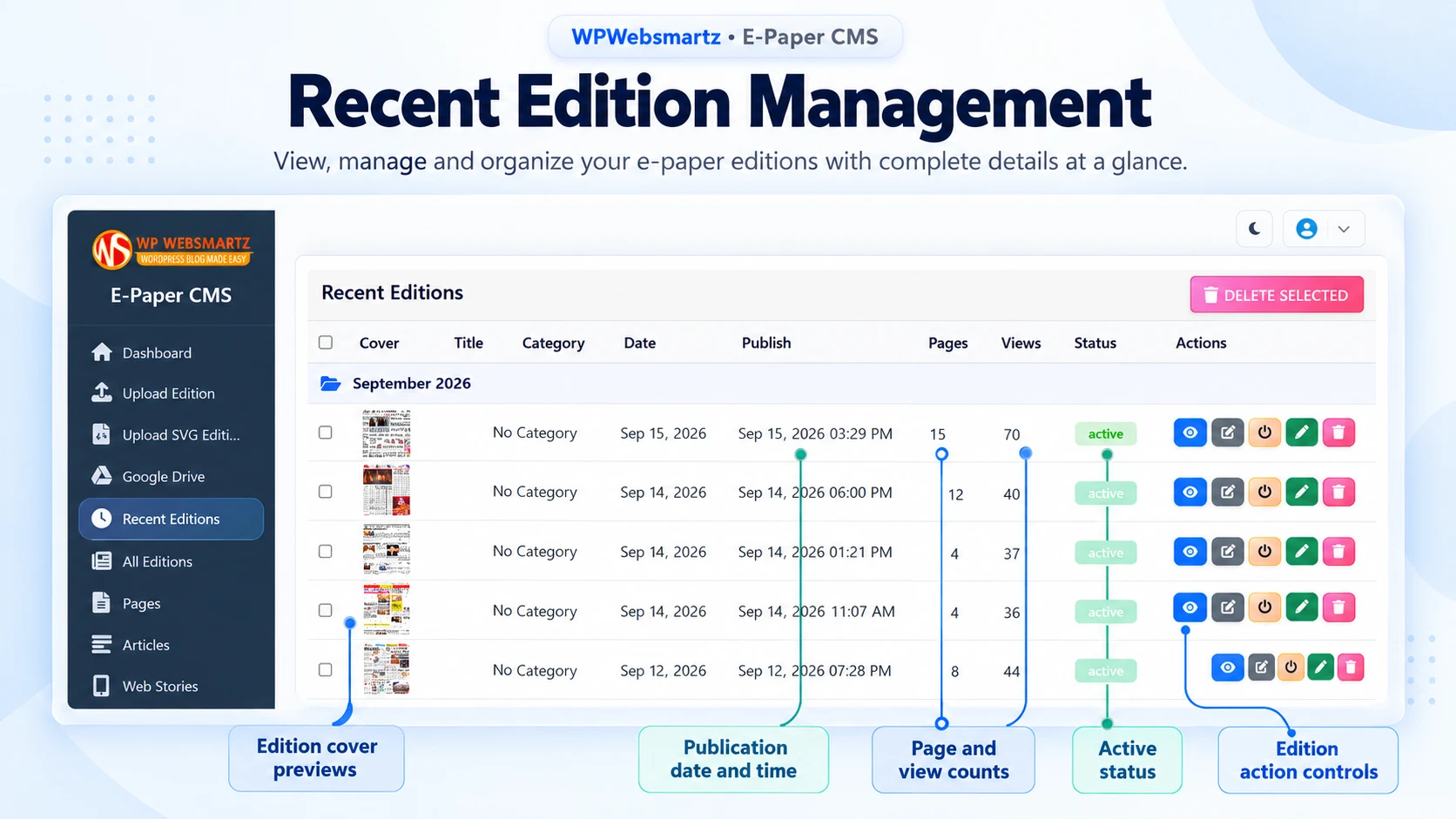Toggle power for the 01:21 PM edition
Viewport: 1456px width, 819px height.
pyautogui.click(x=1264, y=551)
